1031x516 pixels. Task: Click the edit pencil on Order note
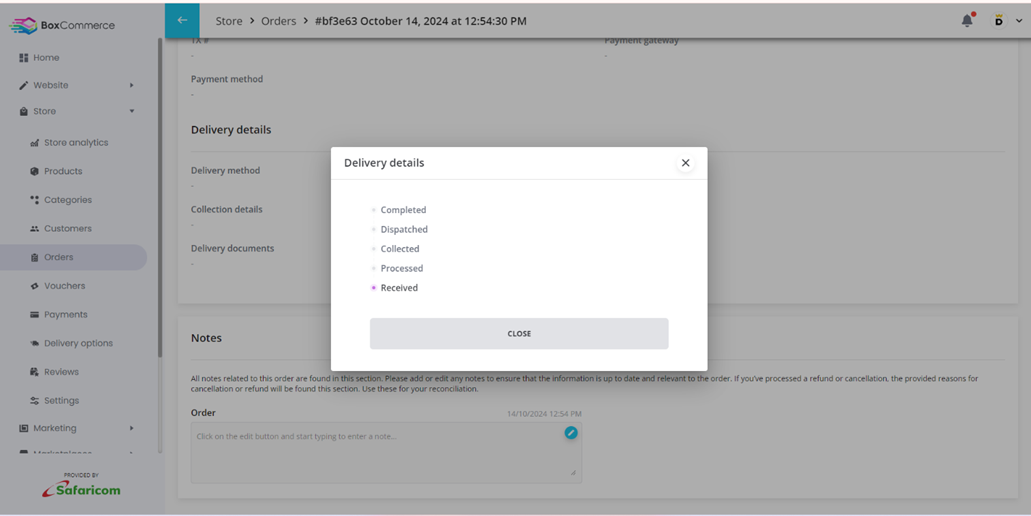click(571, 433)
